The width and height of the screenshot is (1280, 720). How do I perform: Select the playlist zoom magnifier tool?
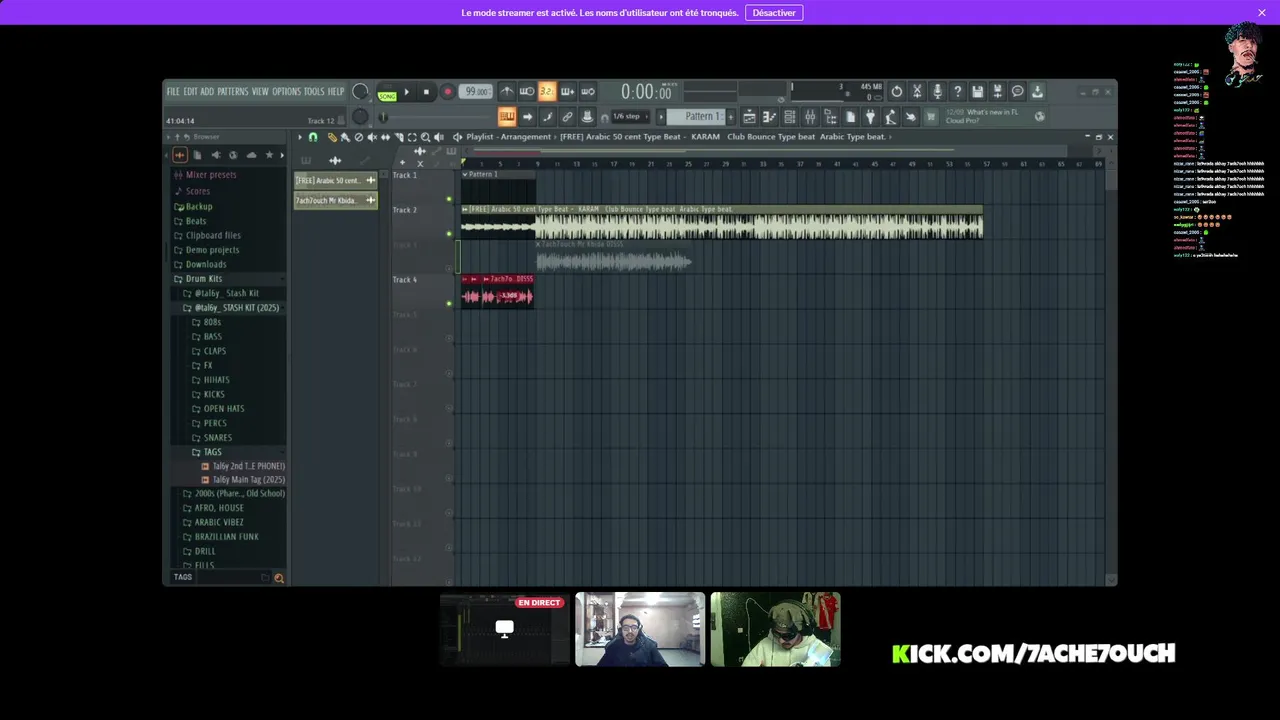pyautogui.click(x=425, y=137)
